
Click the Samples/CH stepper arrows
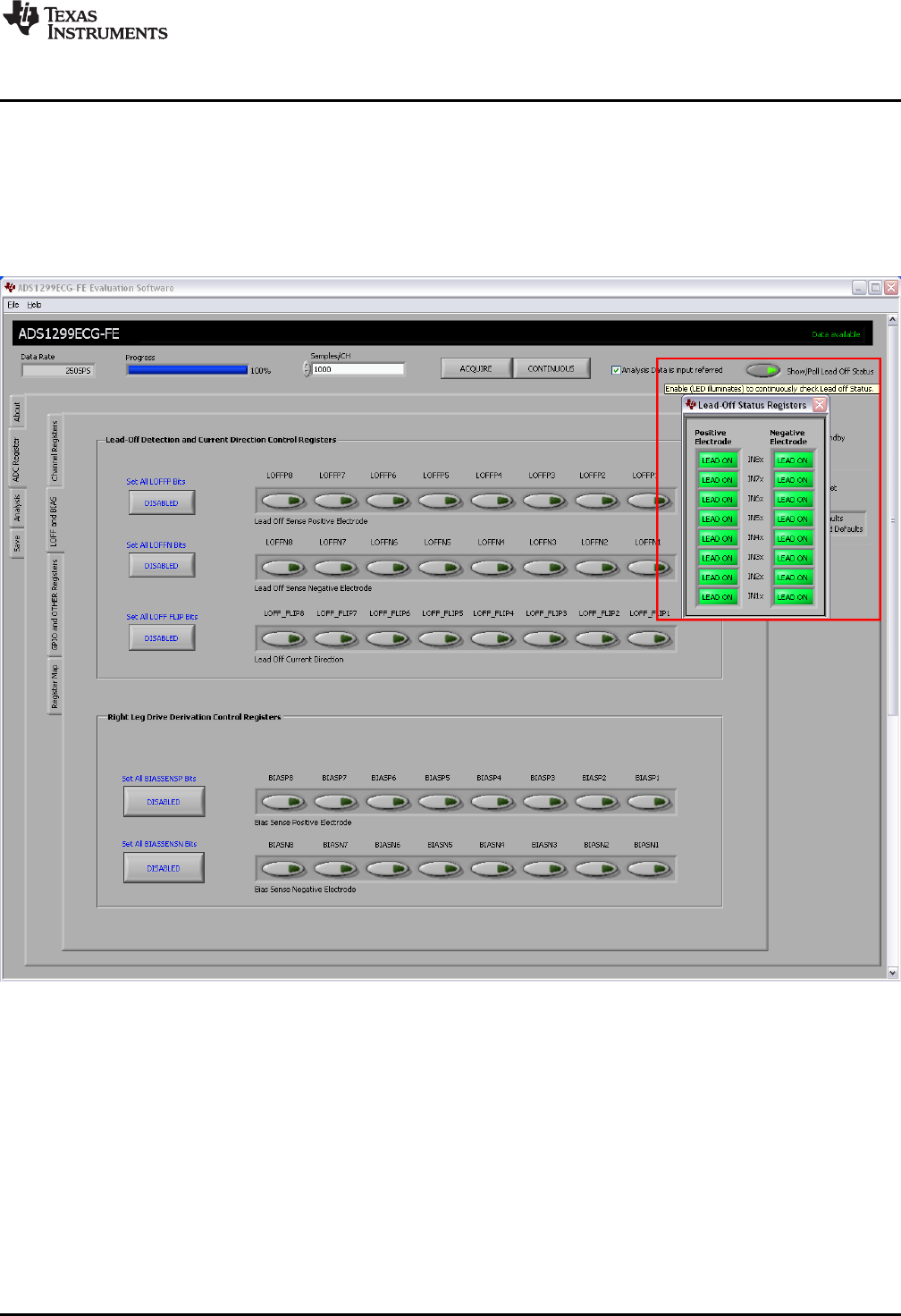(307, 369)
